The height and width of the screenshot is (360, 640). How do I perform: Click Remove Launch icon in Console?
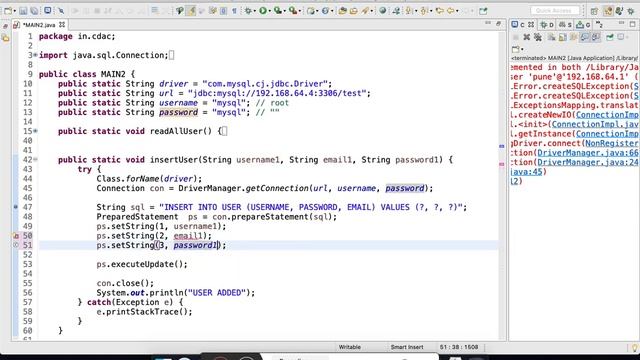(527, 37)
